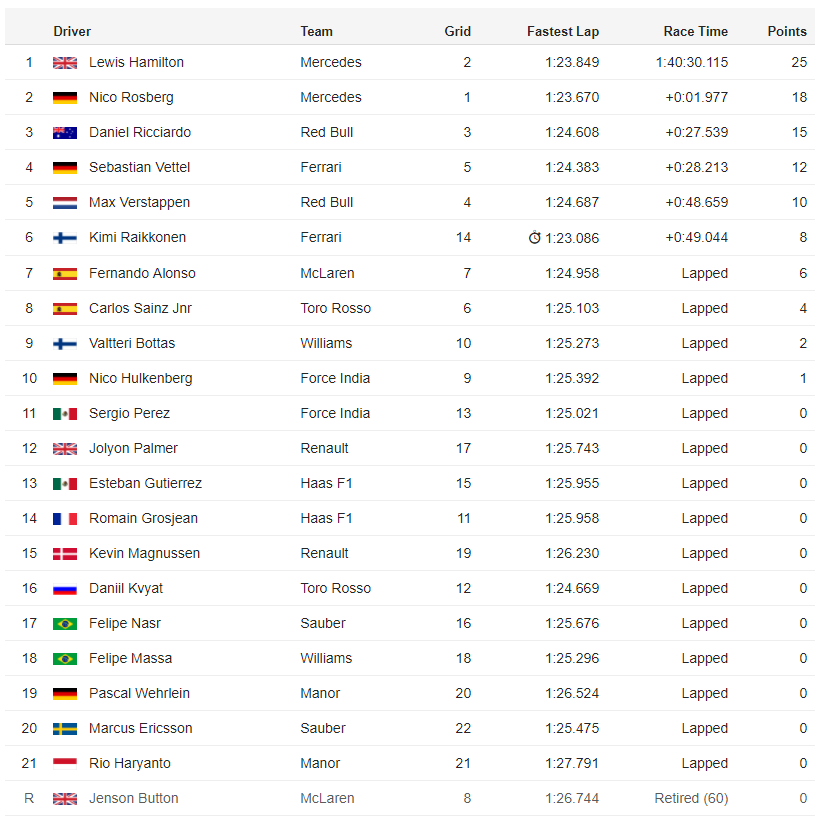Sort by the Points column header

coord(787,31)
